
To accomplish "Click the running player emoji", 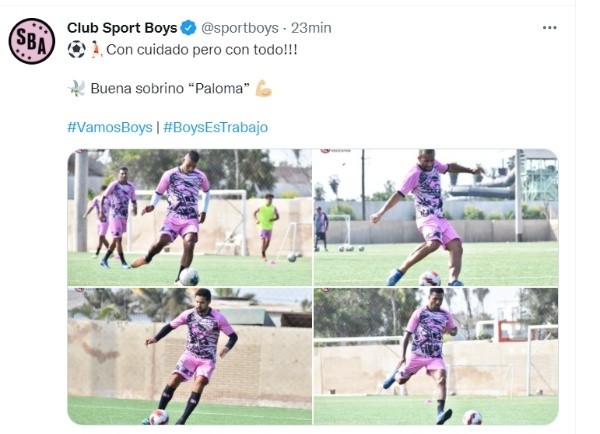I will click(97, 49).
